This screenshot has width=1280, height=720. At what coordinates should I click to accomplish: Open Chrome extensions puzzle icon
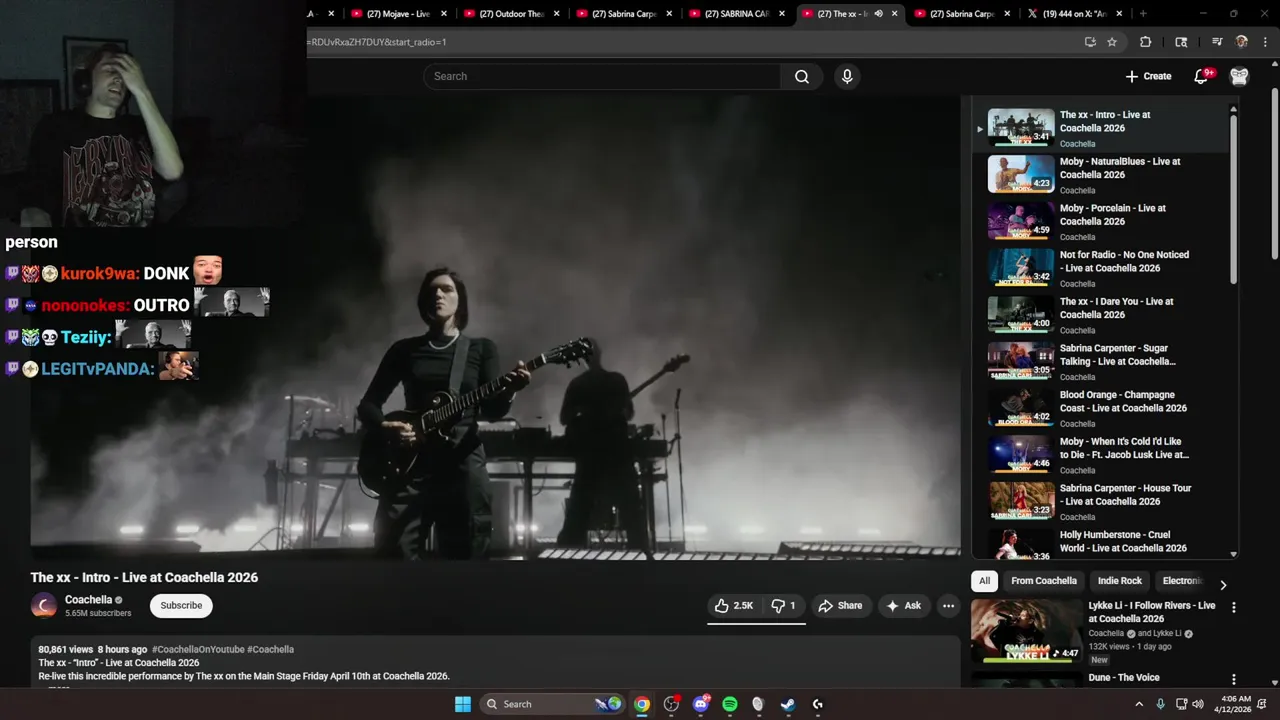coord(1146,42)
